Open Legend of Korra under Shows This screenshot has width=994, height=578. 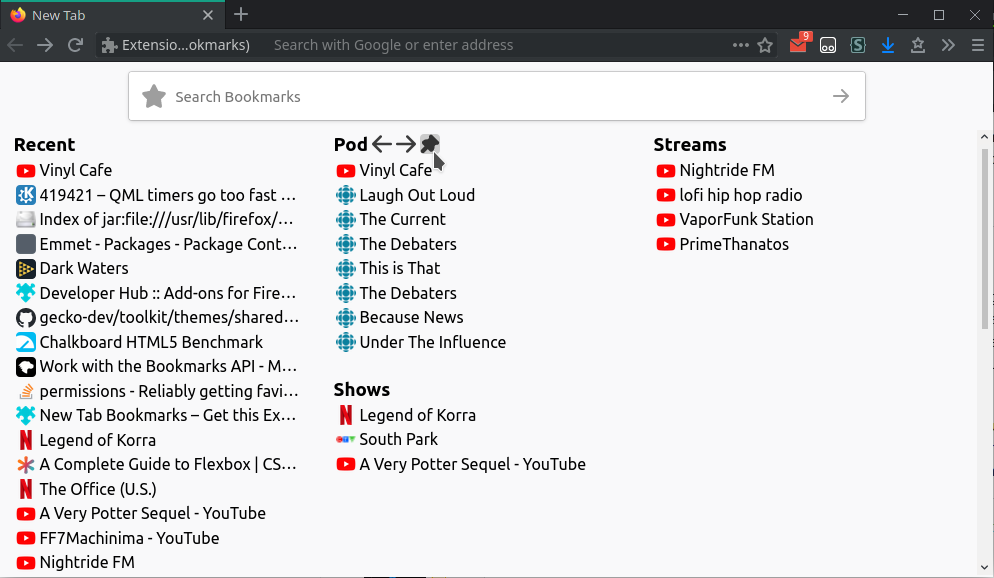pos(406,416)
